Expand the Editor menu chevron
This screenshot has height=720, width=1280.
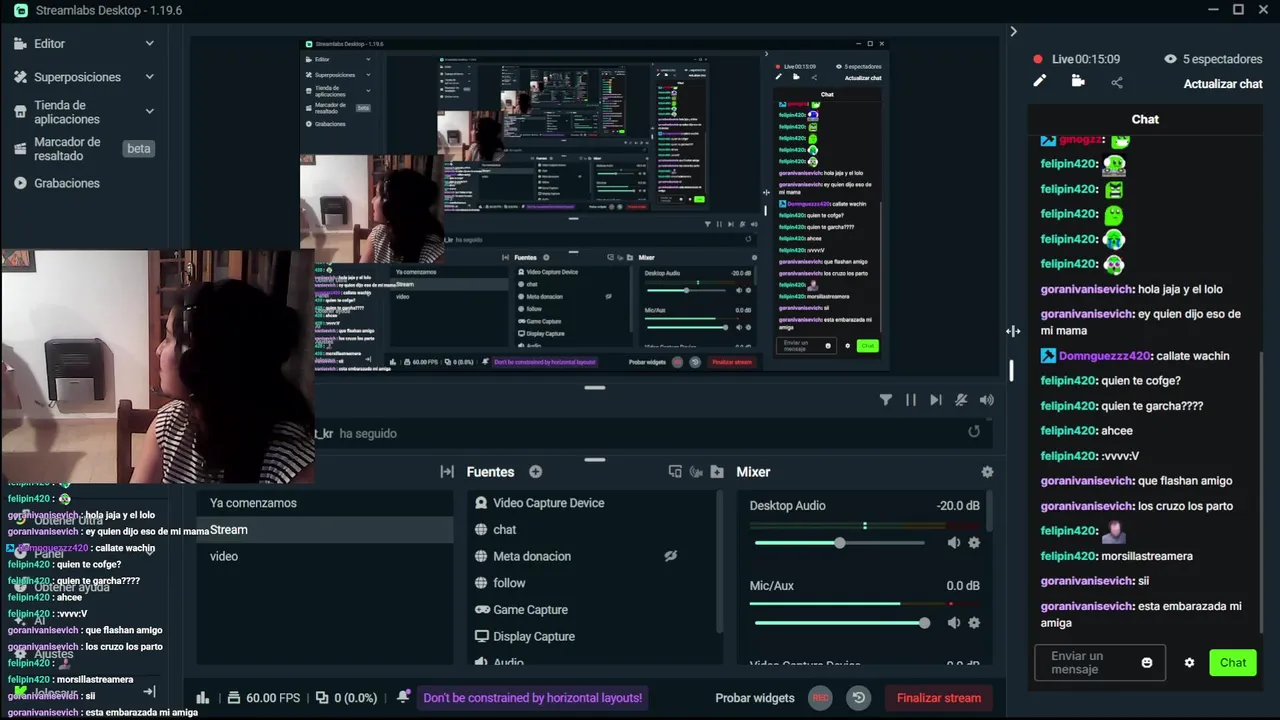pyautogui.click(x=149, y=44)
